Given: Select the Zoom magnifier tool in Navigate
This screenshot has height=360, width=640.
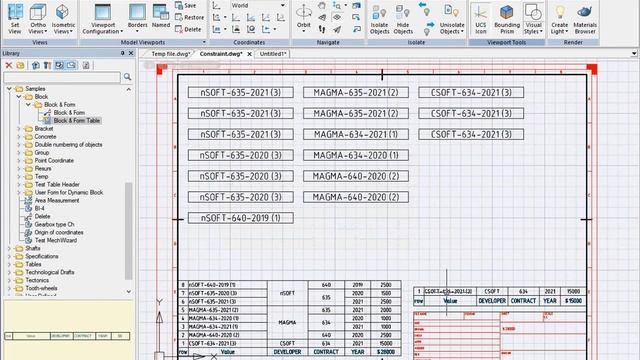Looking at the screenshot, I should (x=337, y=6).
